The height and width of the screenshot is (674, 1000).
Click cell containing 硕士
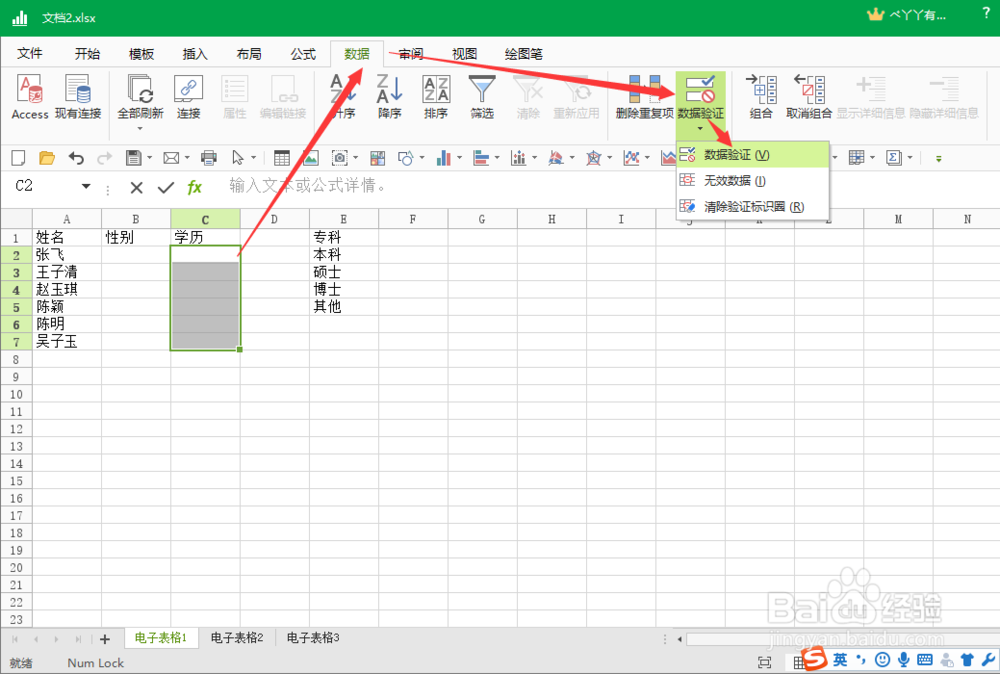(x=344, y=272)
